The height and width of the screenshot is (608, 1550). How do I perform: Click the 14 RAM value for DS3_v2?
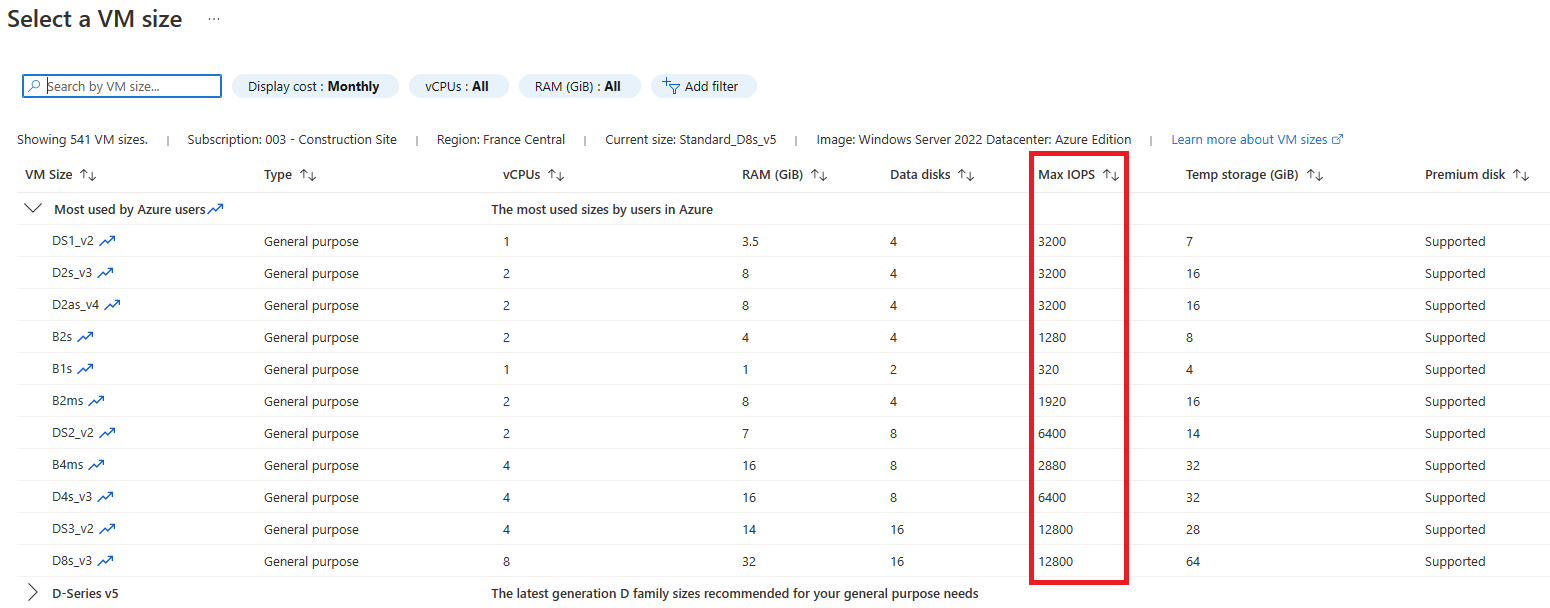(x=748, y=529)
